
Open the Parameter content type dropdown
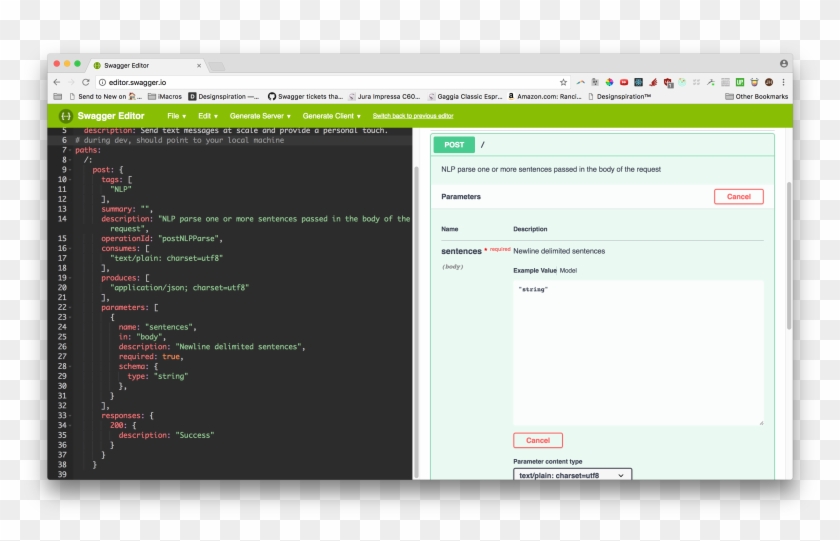pyautogui.click(x=573, y=475)
